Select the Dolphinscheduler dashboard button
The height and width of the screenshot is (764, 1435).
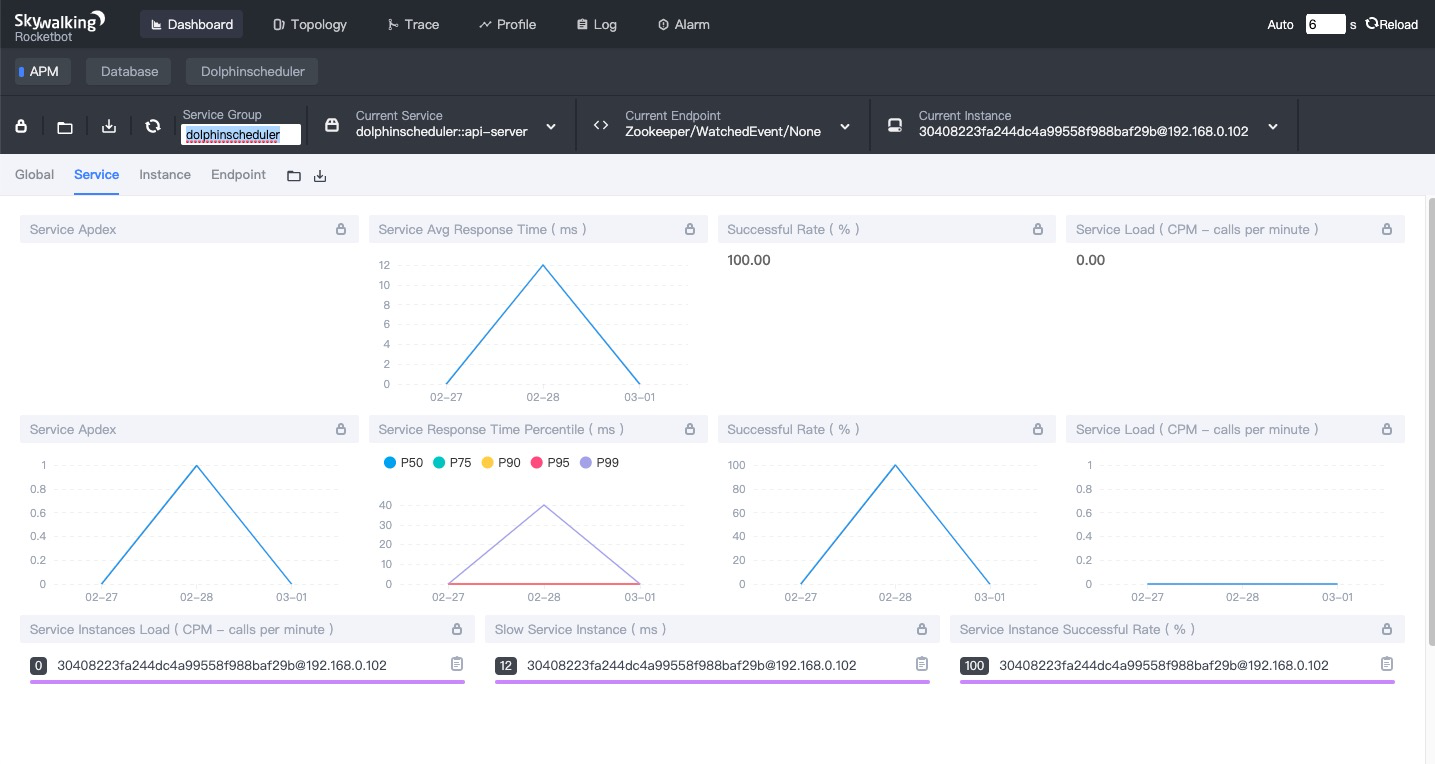coord(252,71)
